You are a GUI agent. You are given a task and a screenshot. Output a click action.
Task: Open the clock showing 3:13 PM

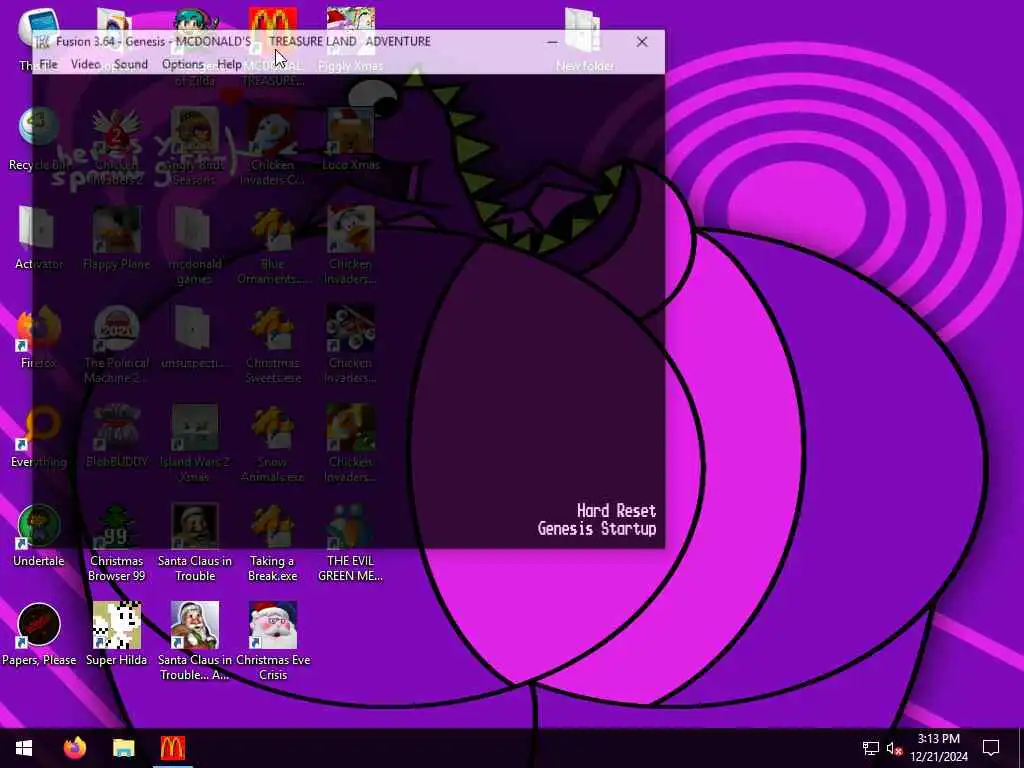pos(938,748)
